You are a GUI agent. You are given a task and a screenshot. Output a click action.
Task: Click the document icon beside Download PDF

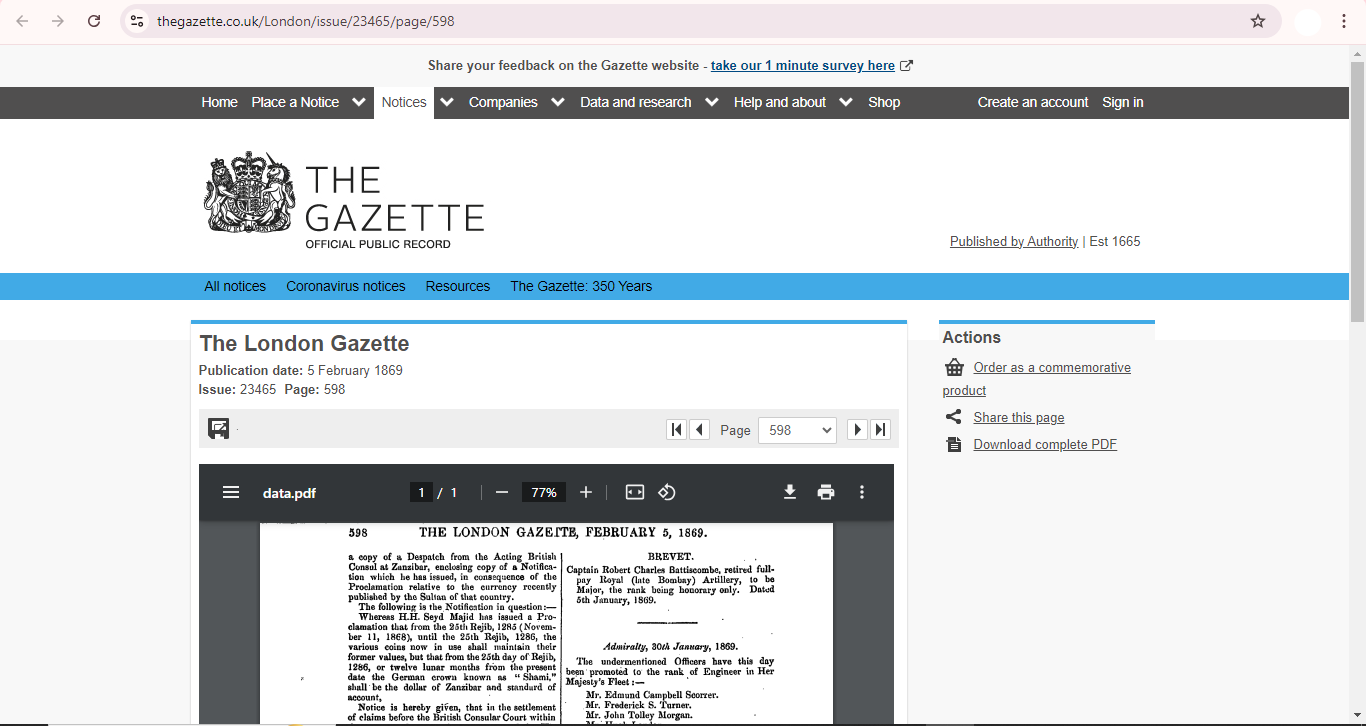coord(954,444)
